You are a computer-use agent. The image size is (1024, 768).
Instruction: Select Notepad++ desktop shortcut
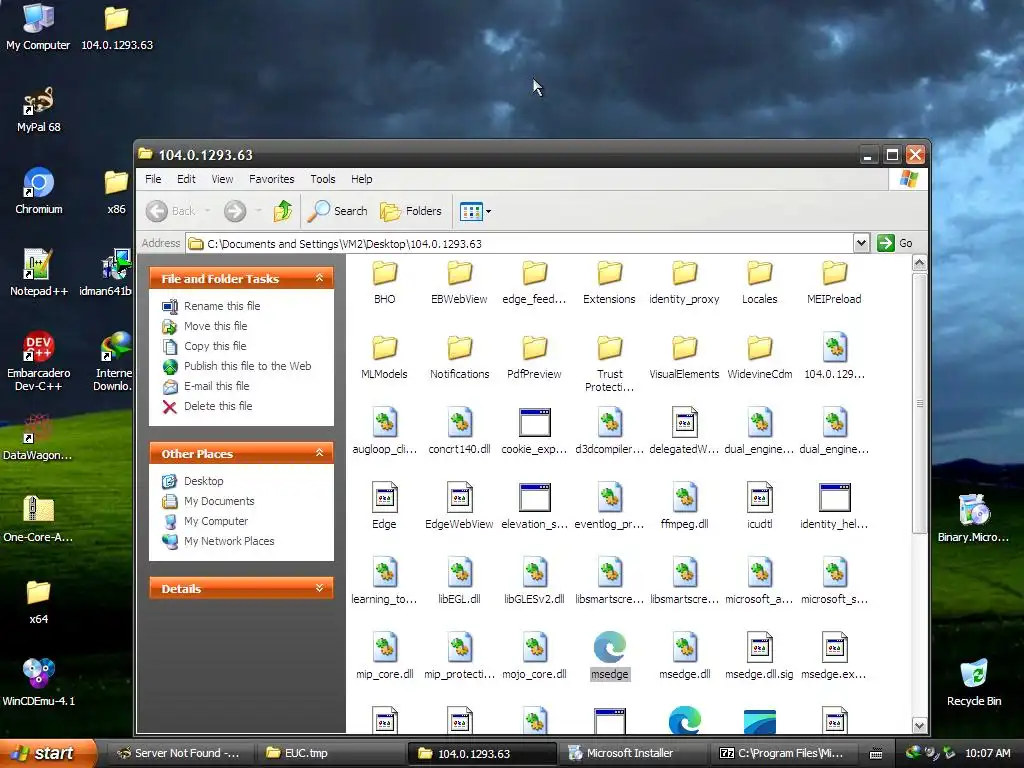pyautogui.click(x=39, y=273)
